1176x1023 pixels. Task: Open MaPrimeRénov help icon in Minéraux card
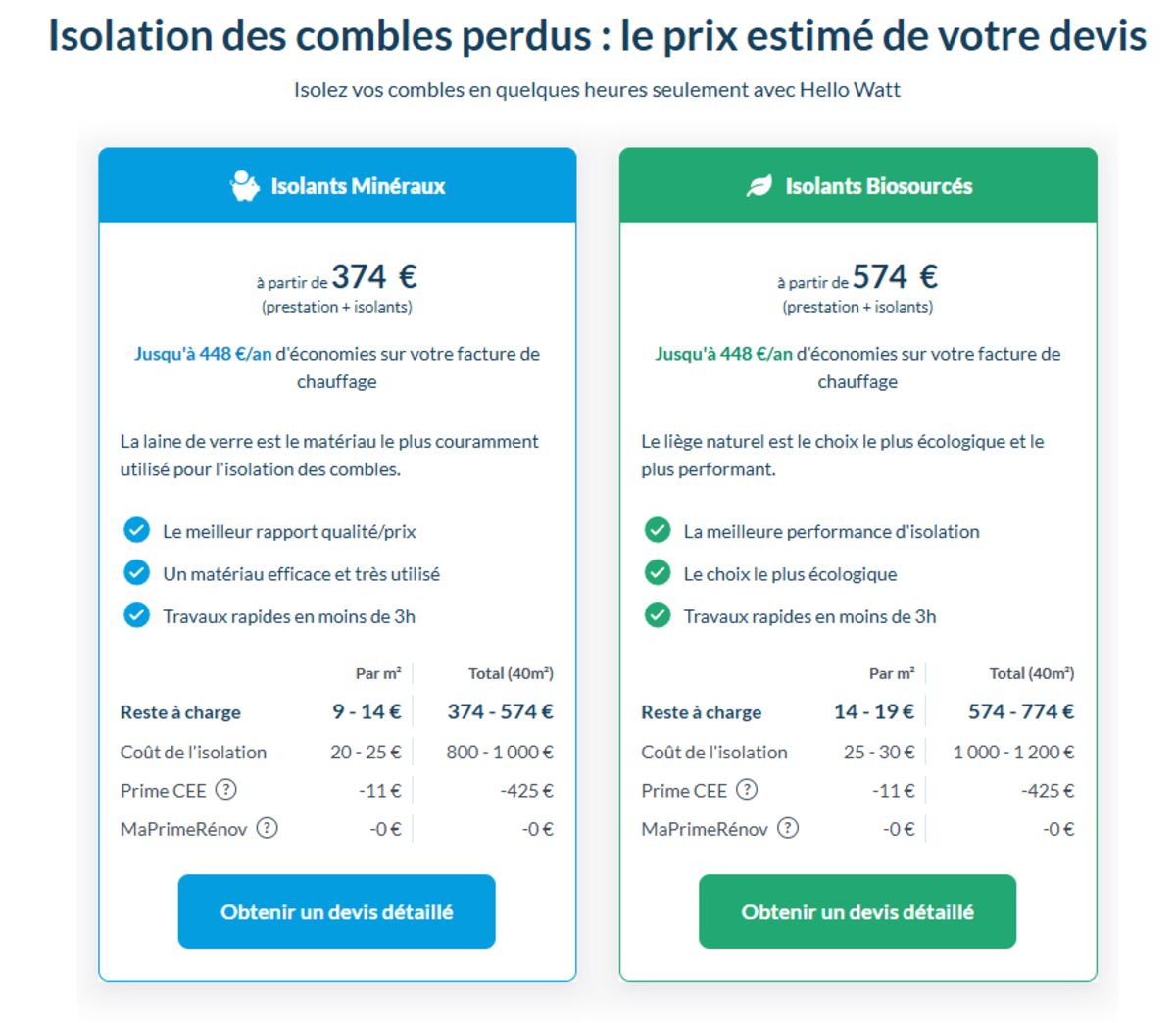pyautogui.click(x=266, y=827)
